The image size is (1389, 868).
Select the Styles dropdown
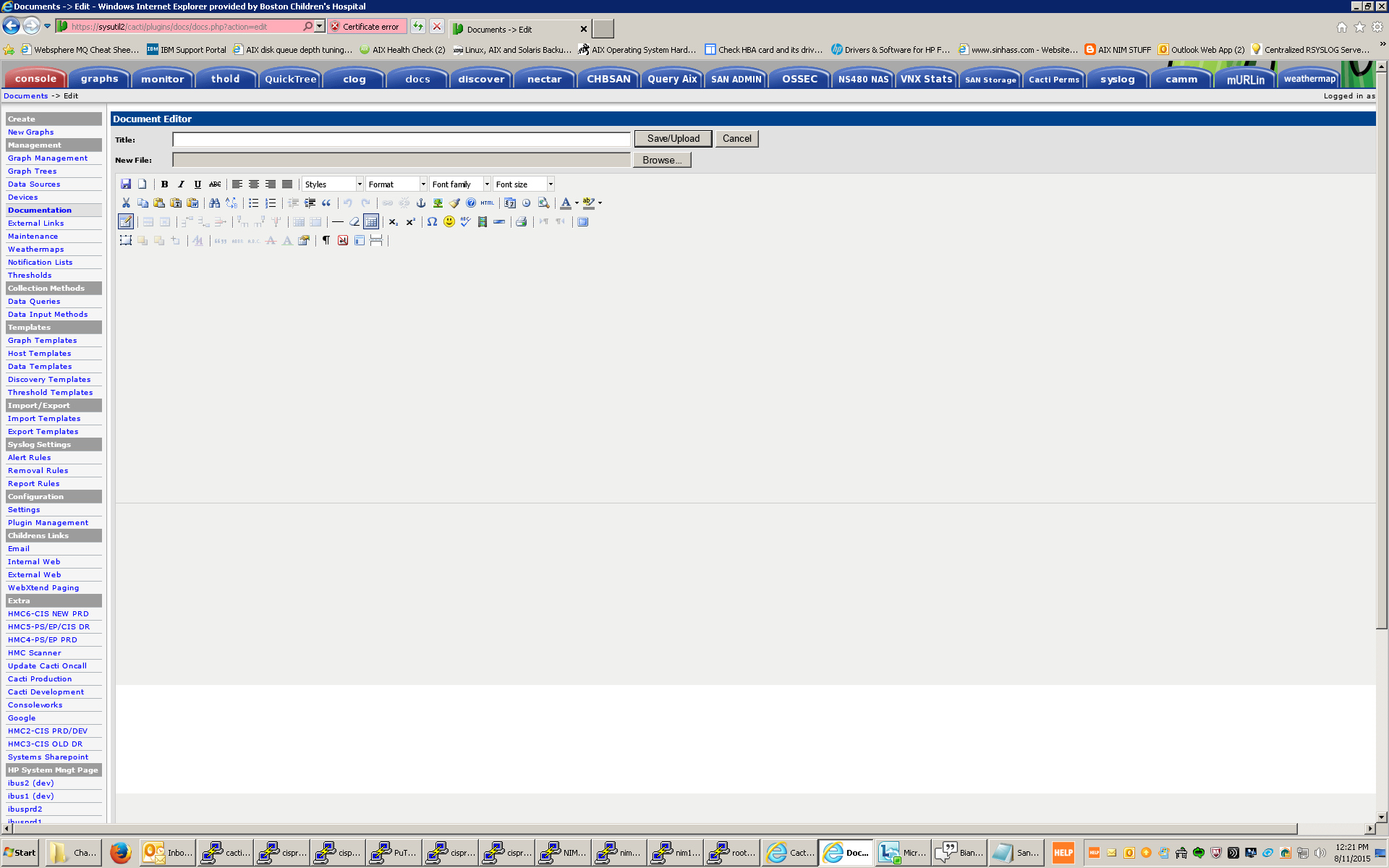pos(330,184)
